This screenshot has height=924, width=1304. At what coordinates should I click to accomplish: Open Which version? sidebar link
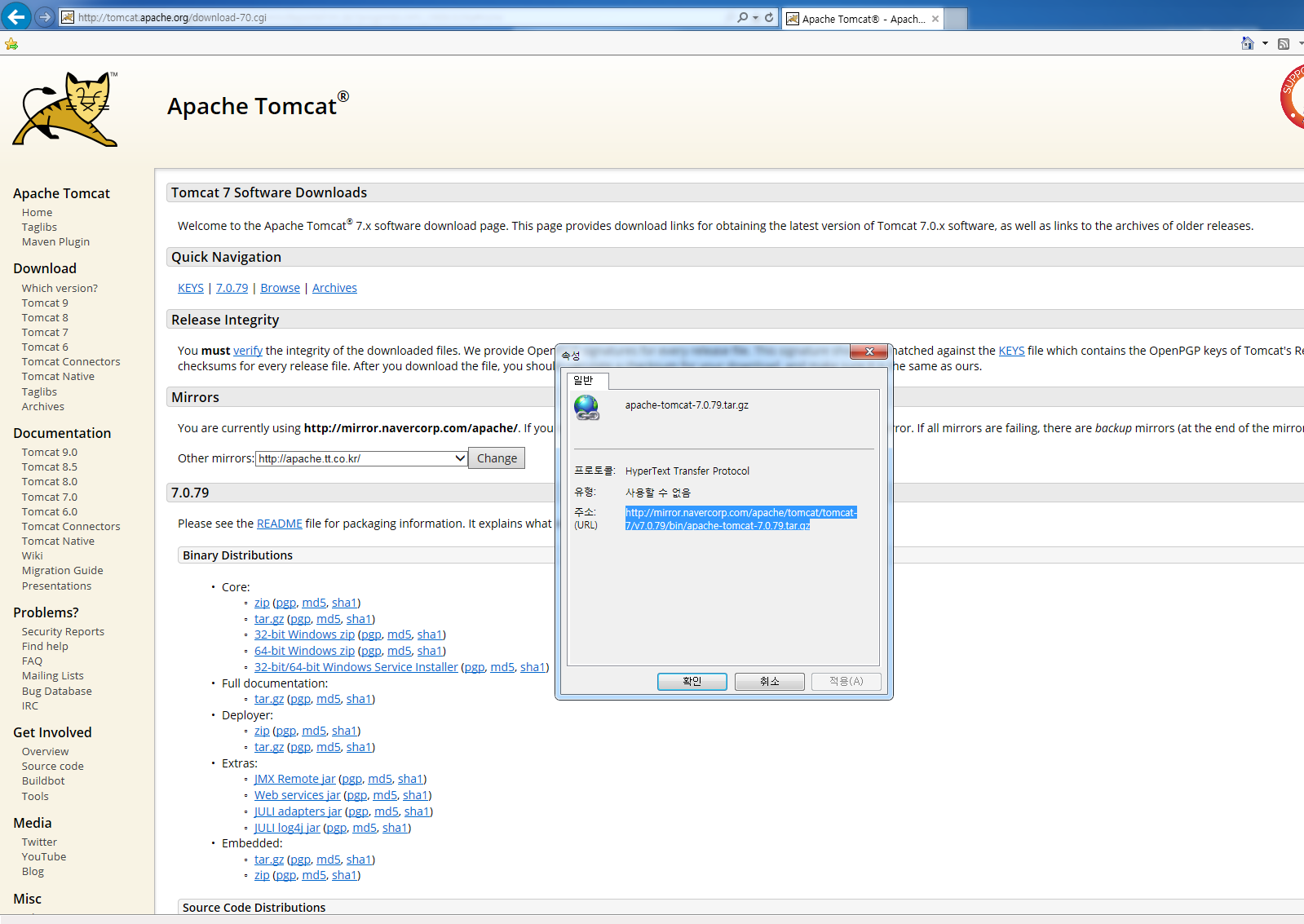tap(60, 288)
